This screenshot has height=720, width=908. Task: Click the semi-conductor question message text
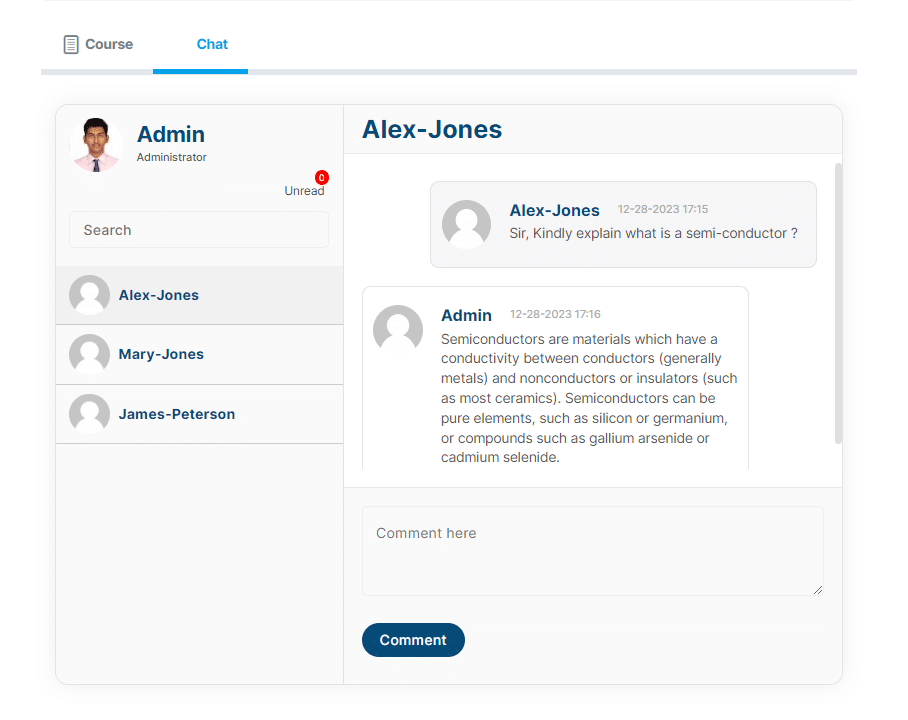[653, 233]
